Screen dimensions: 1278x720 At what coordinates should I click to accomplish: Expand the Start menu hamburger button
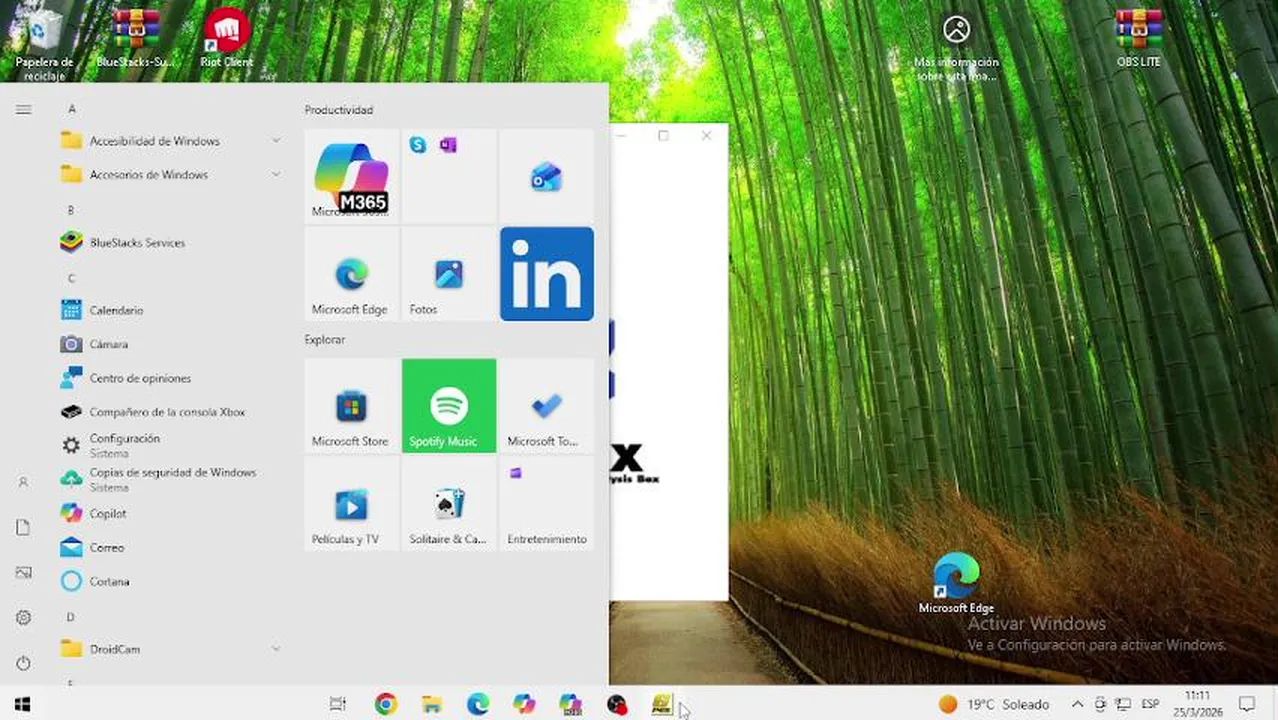coord(23,109)
